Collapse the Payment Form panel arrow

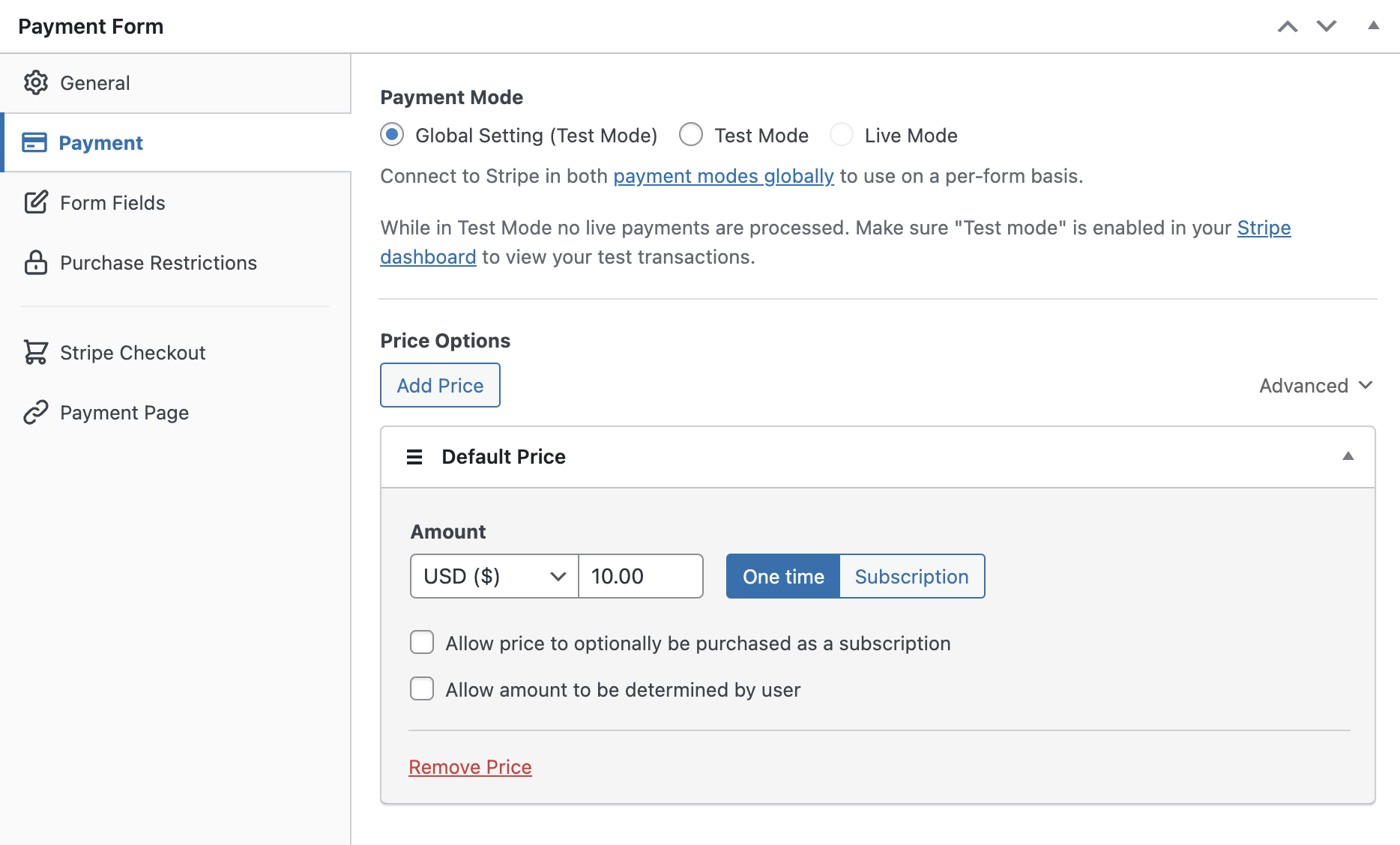pyautogui.click(x=1373, y=25)
